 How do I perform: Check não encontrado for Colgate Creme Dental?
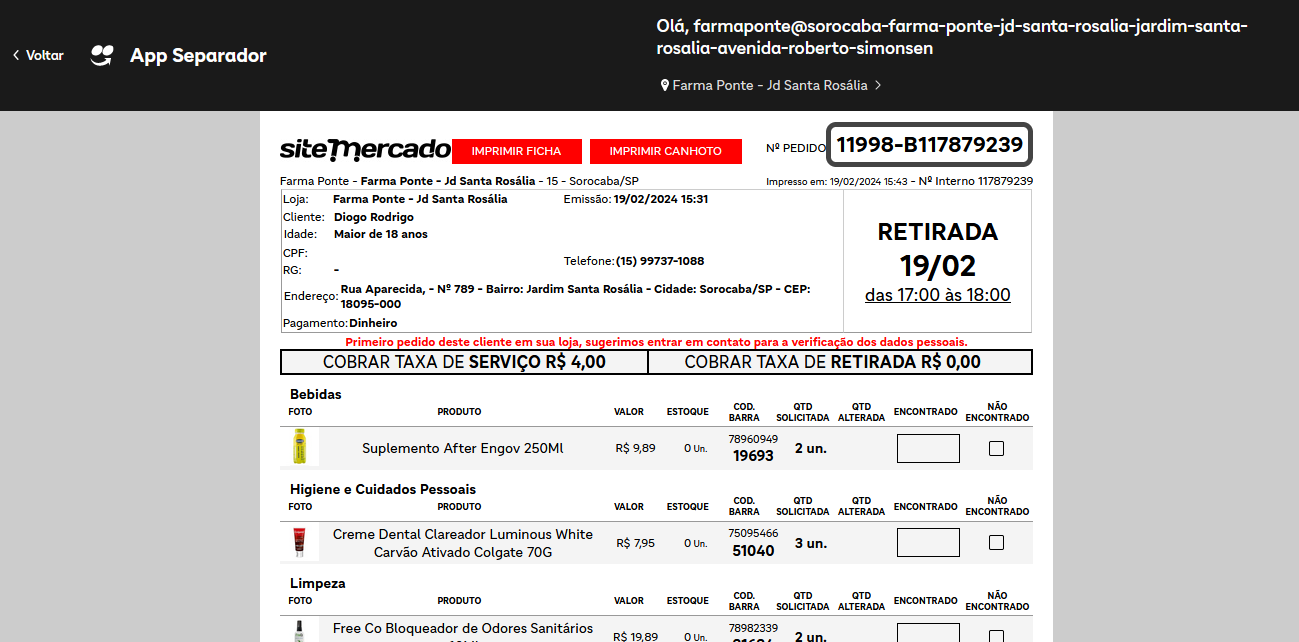(996, 543)
